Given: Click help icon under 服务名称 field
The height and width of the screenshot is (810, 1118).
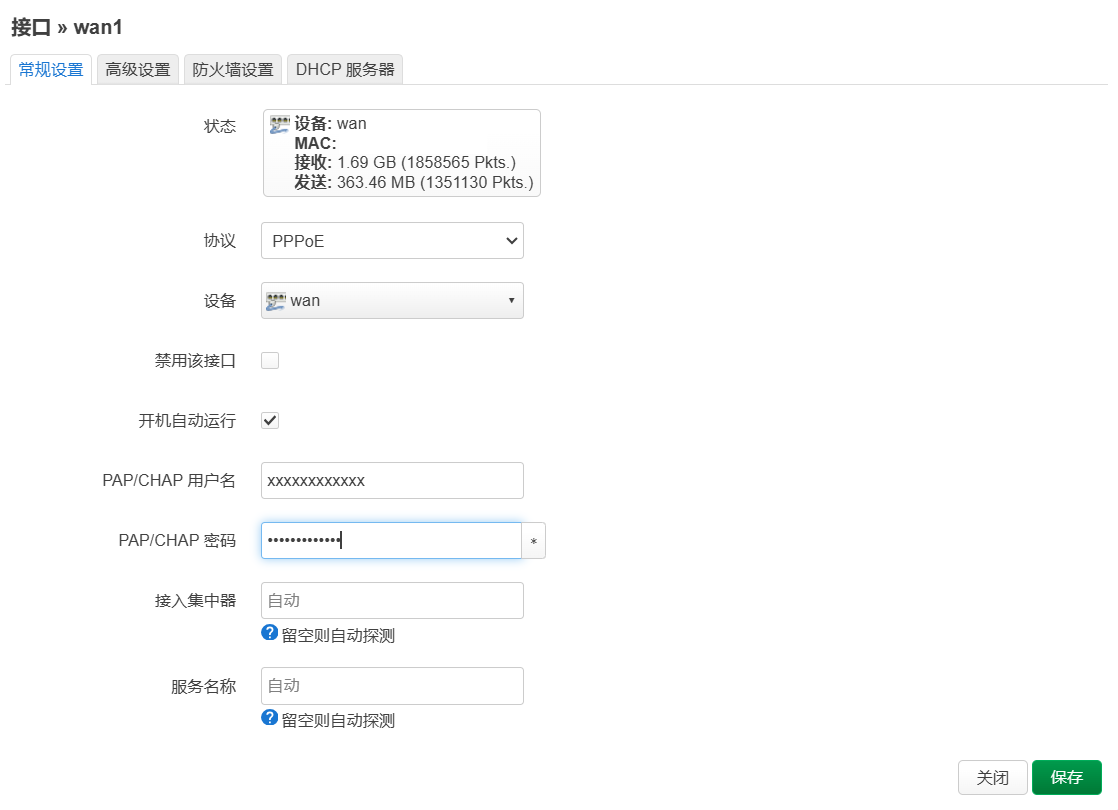Looking at the screenshot, I should pos(269,718).
